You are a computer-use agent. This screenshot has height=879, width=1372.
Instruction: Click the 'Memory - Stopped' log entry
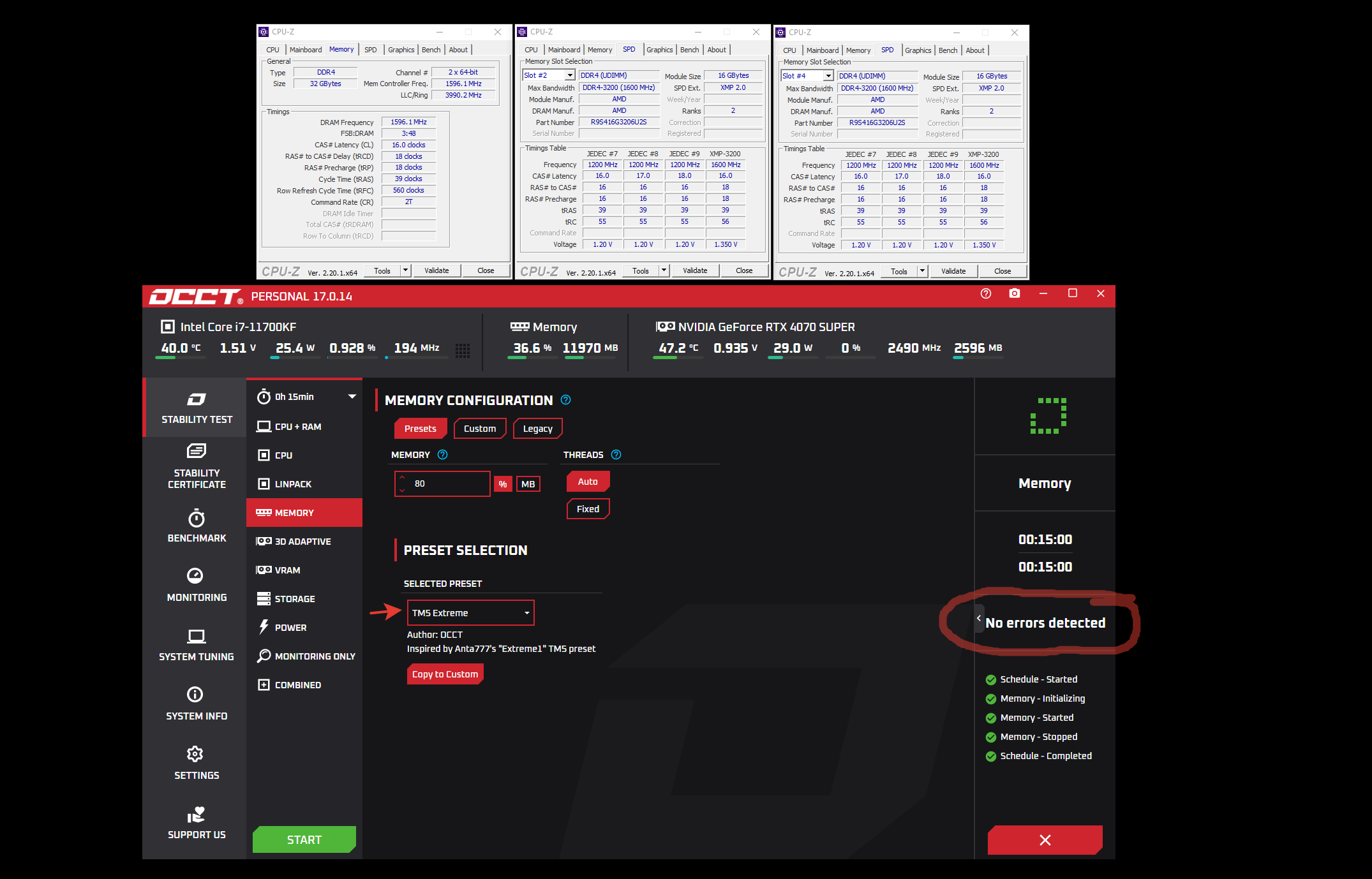tap(1038, 737)
